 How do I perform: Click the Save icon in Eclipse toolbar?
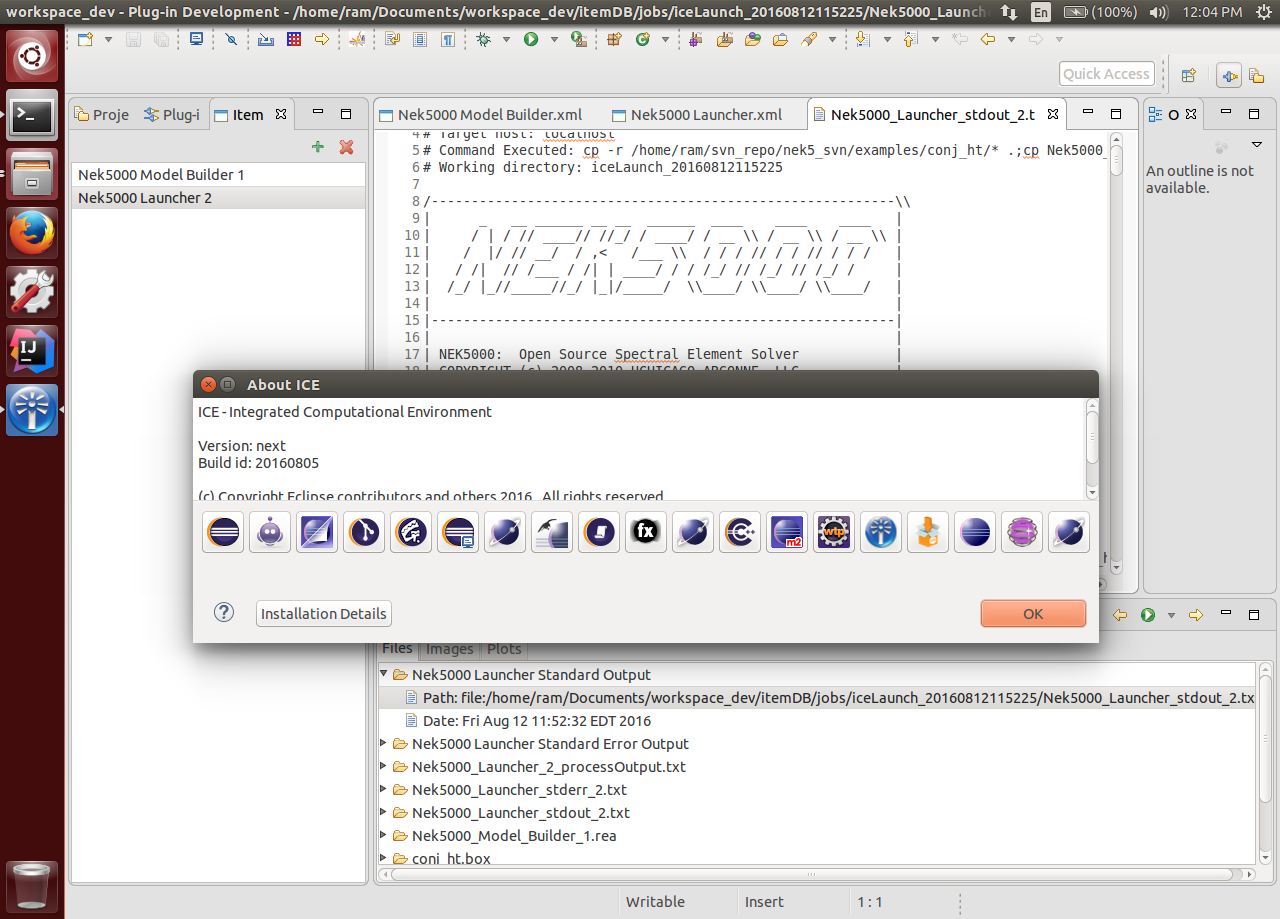134,39
